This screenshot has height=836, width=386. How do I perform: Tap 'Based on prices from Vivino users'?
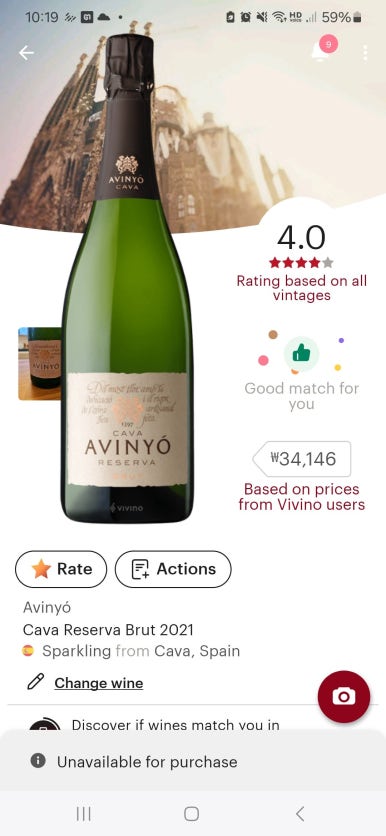coord(302,496)
